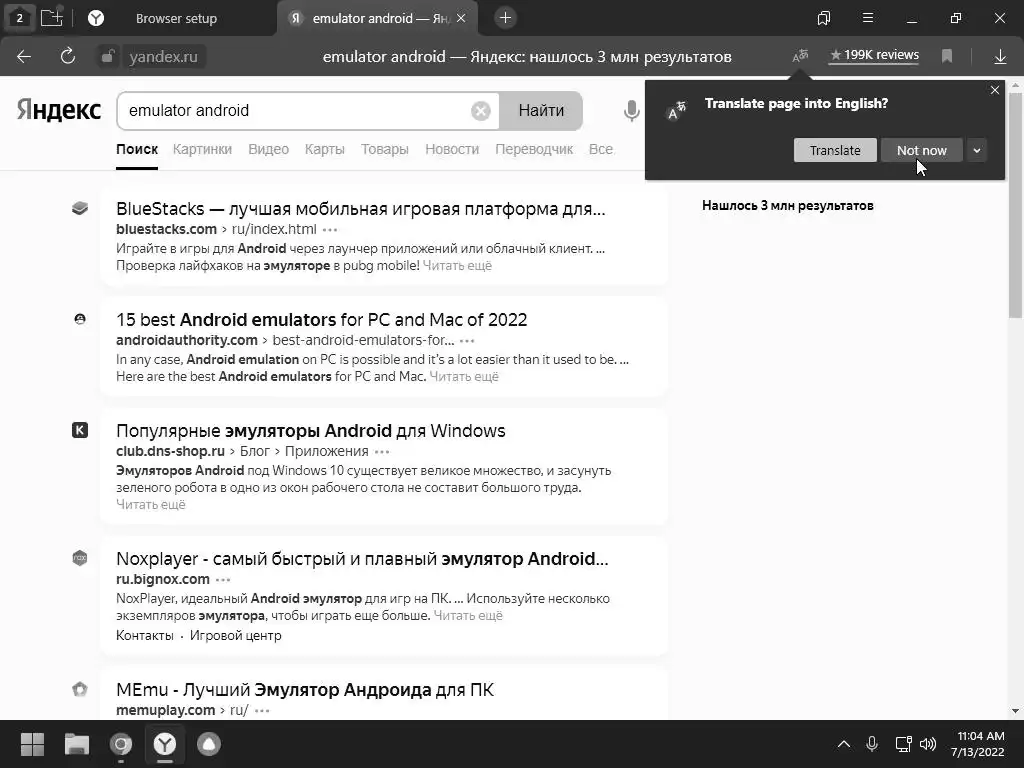Viewport: 1024px width, 768px height.
Task: Click the BlueStacks favicon
Action: [80, 208]
